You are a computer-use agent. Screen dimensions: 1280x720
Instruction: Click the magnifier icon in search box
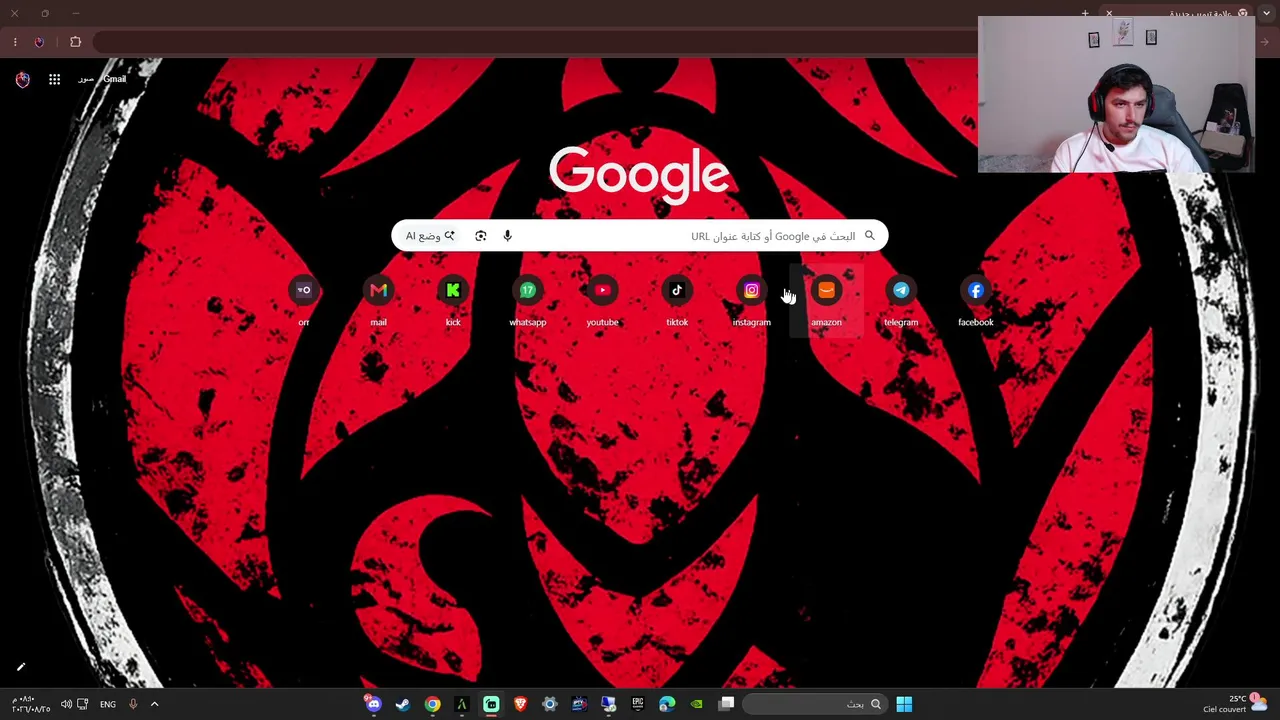870,236
